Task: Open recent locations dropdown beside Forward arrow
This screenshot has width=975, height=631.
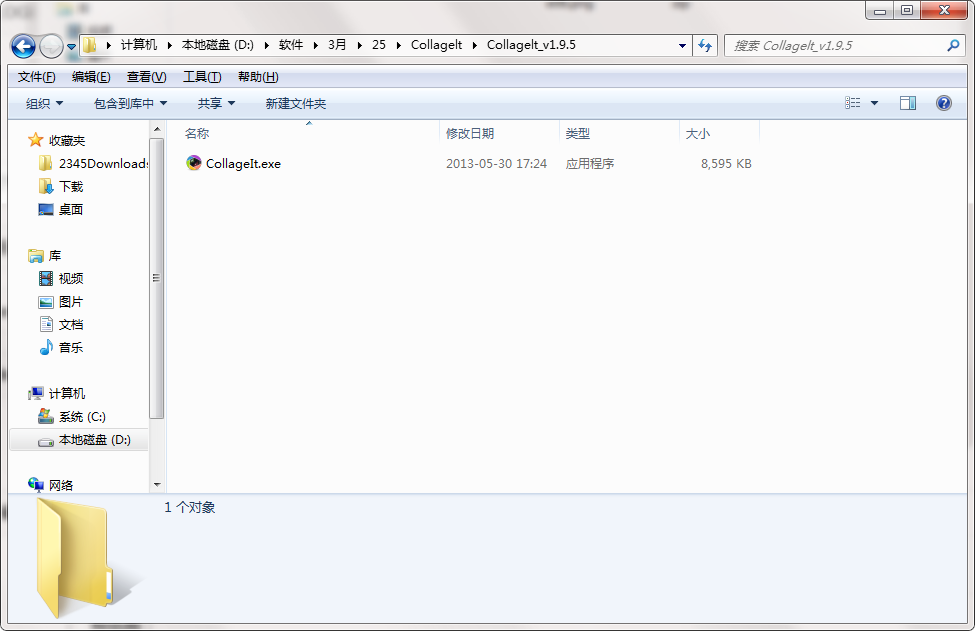Action: pos(71,47)
